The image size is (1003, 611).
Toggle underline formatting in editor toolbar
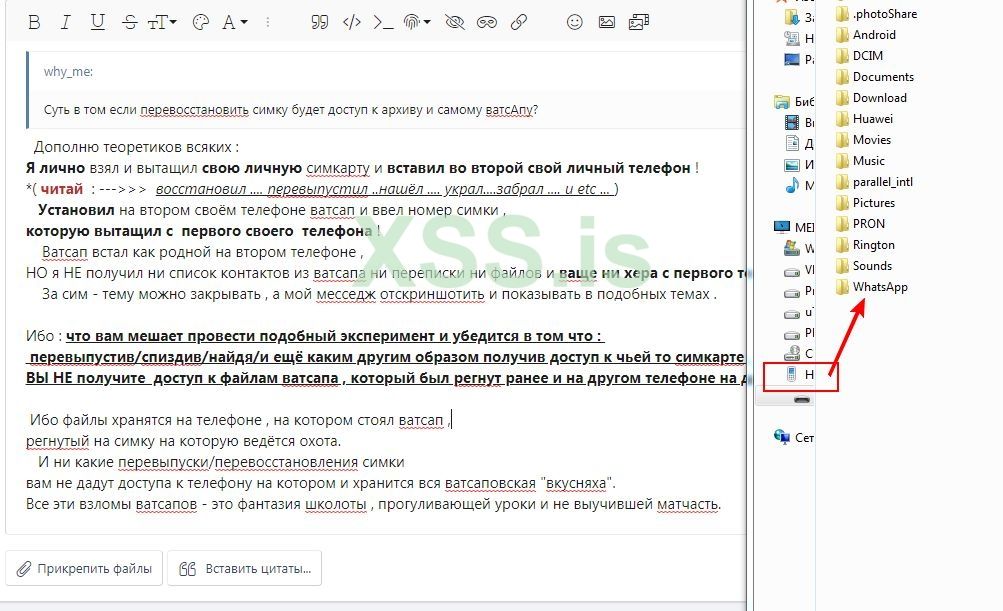pyautogui.click(x=97, y=22)
